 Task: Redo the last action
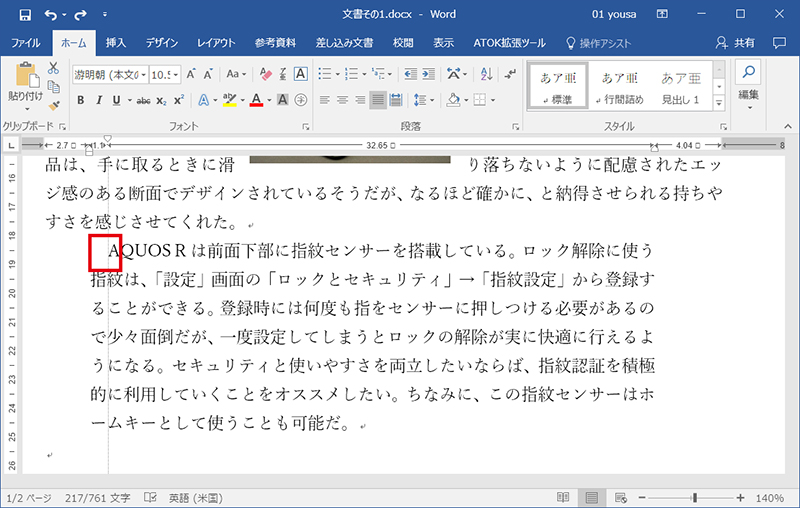(x=80, y=15)
